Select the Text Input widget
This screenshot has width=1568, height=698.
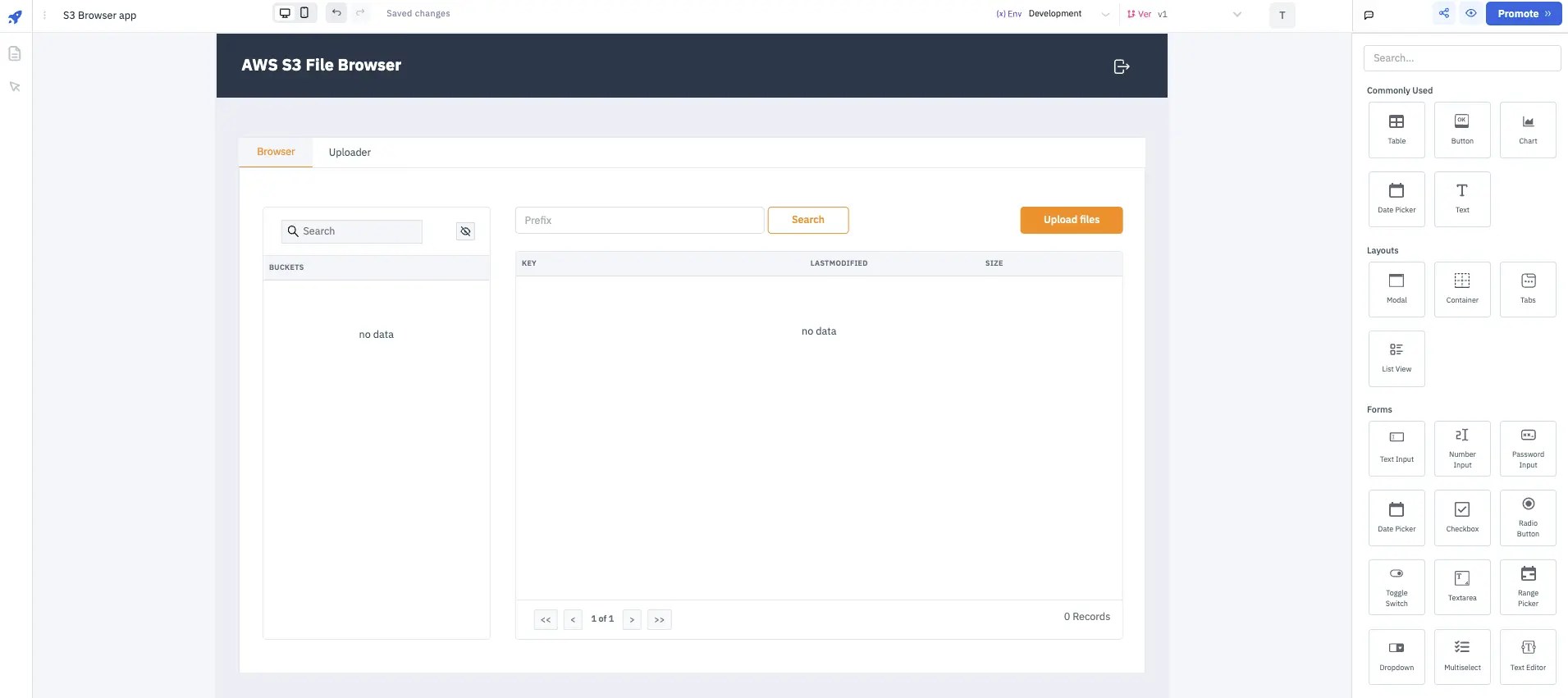[x=1397, y=449]
